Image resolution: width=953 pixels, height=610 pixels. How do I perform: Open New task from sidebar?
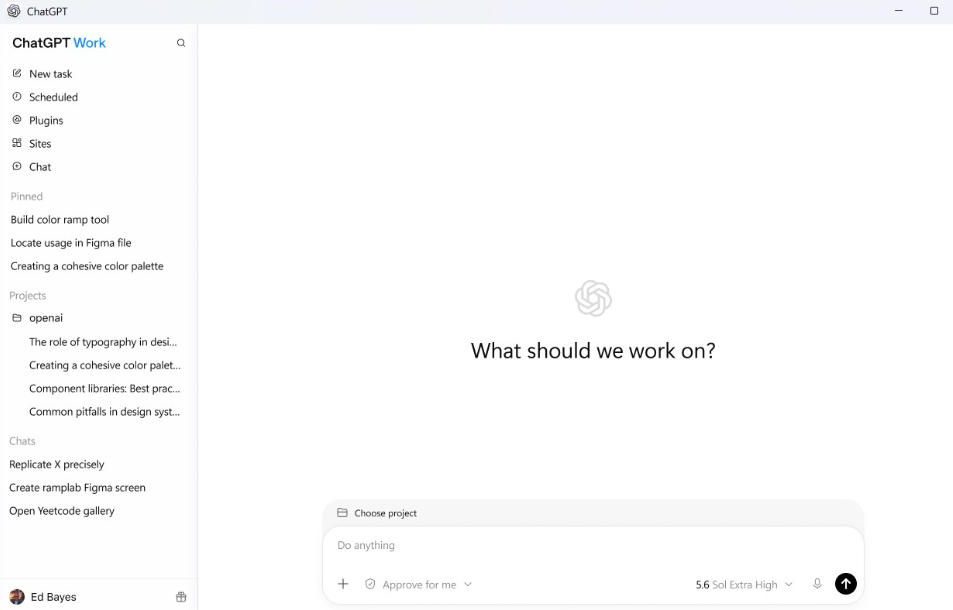click(x=50, y=74)
